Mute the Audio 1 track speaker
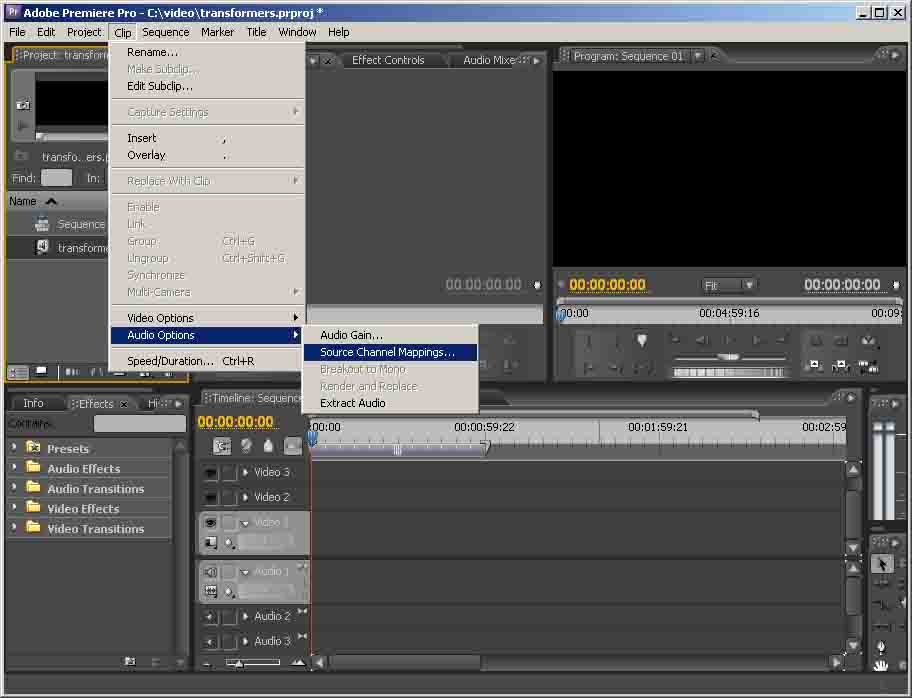Screen dimensions: 912x698 pyautogui.click(x=211, y=572)
